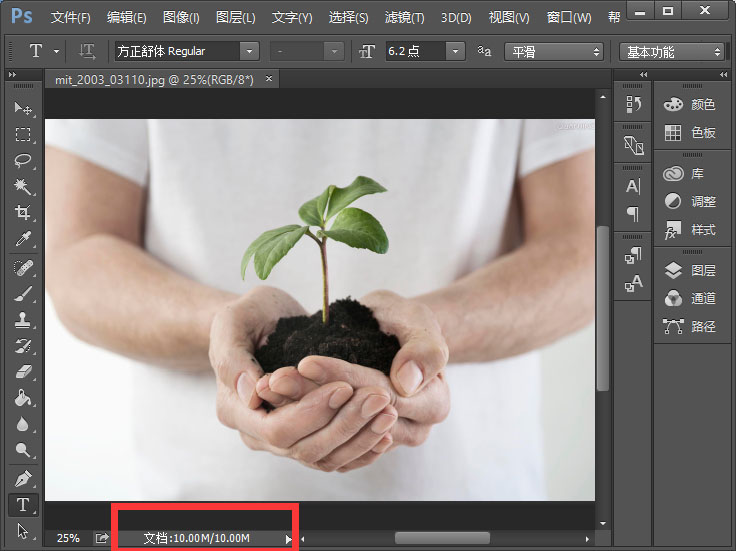Select the Move tool
736x551 pixels.
point(23,108)
